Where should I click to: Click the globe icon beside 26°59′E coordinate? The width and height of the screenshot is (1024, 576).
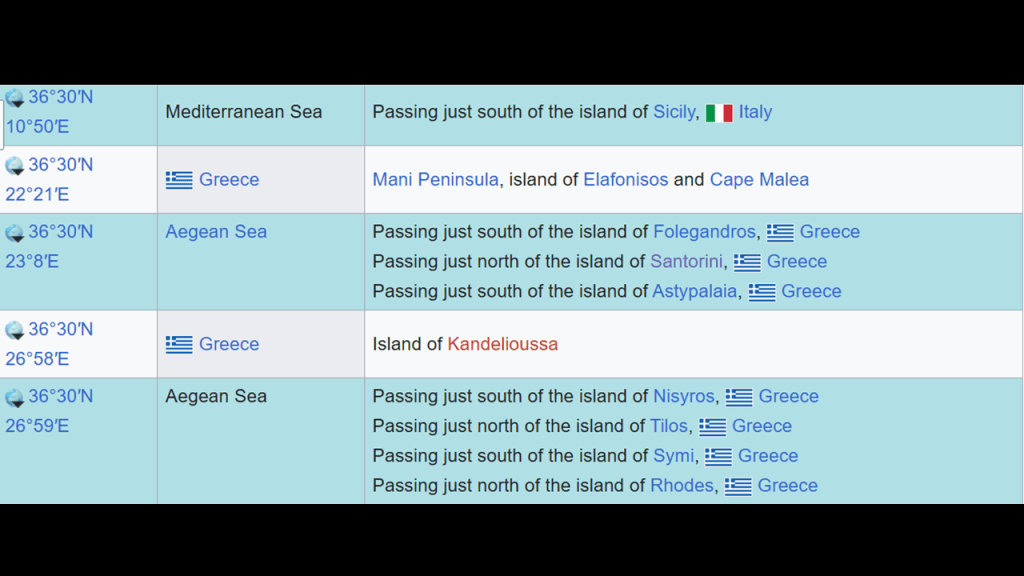(15, 398)
